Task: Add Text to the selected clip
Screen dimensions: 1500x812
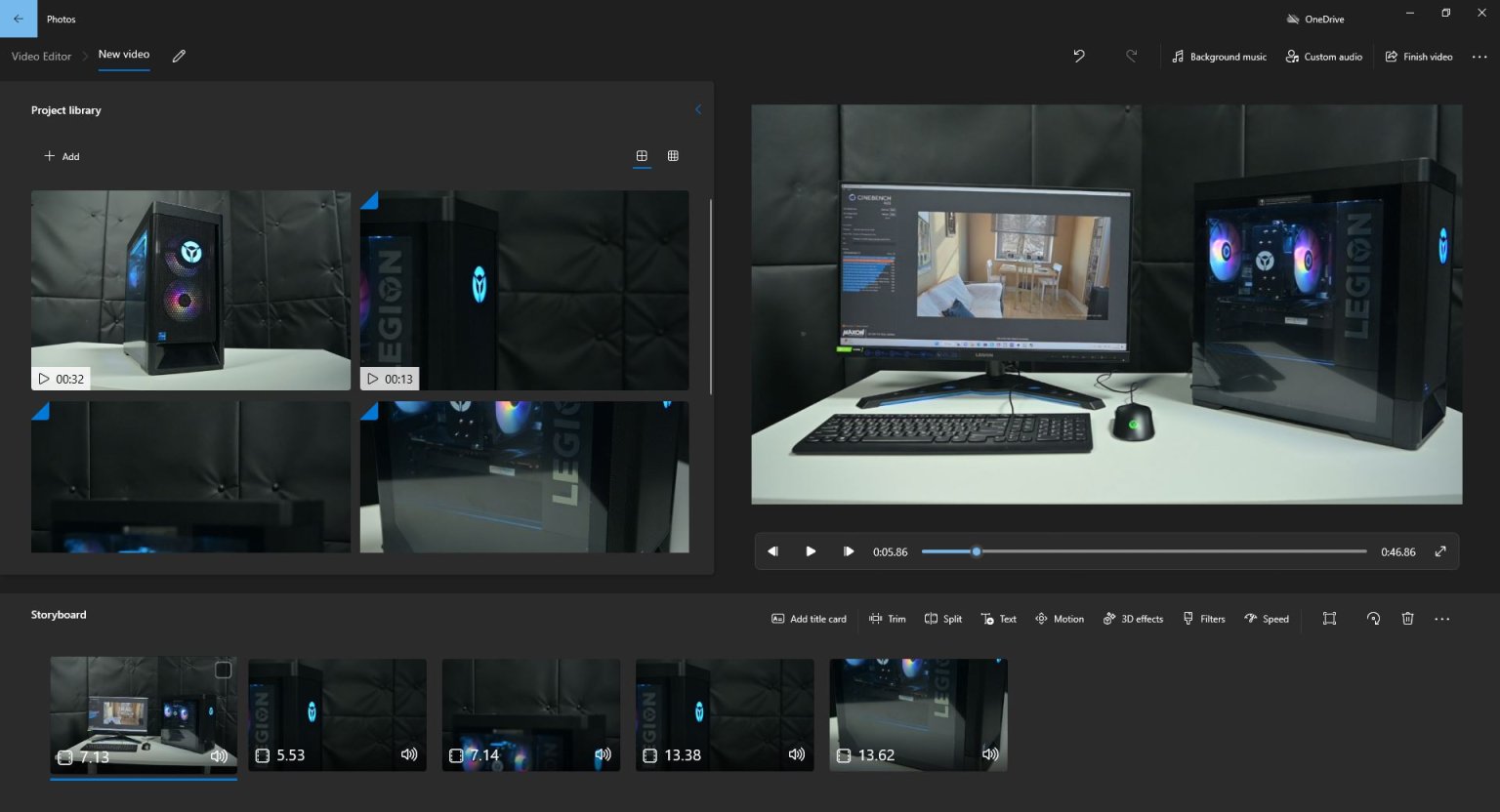Action: point(998,618)
